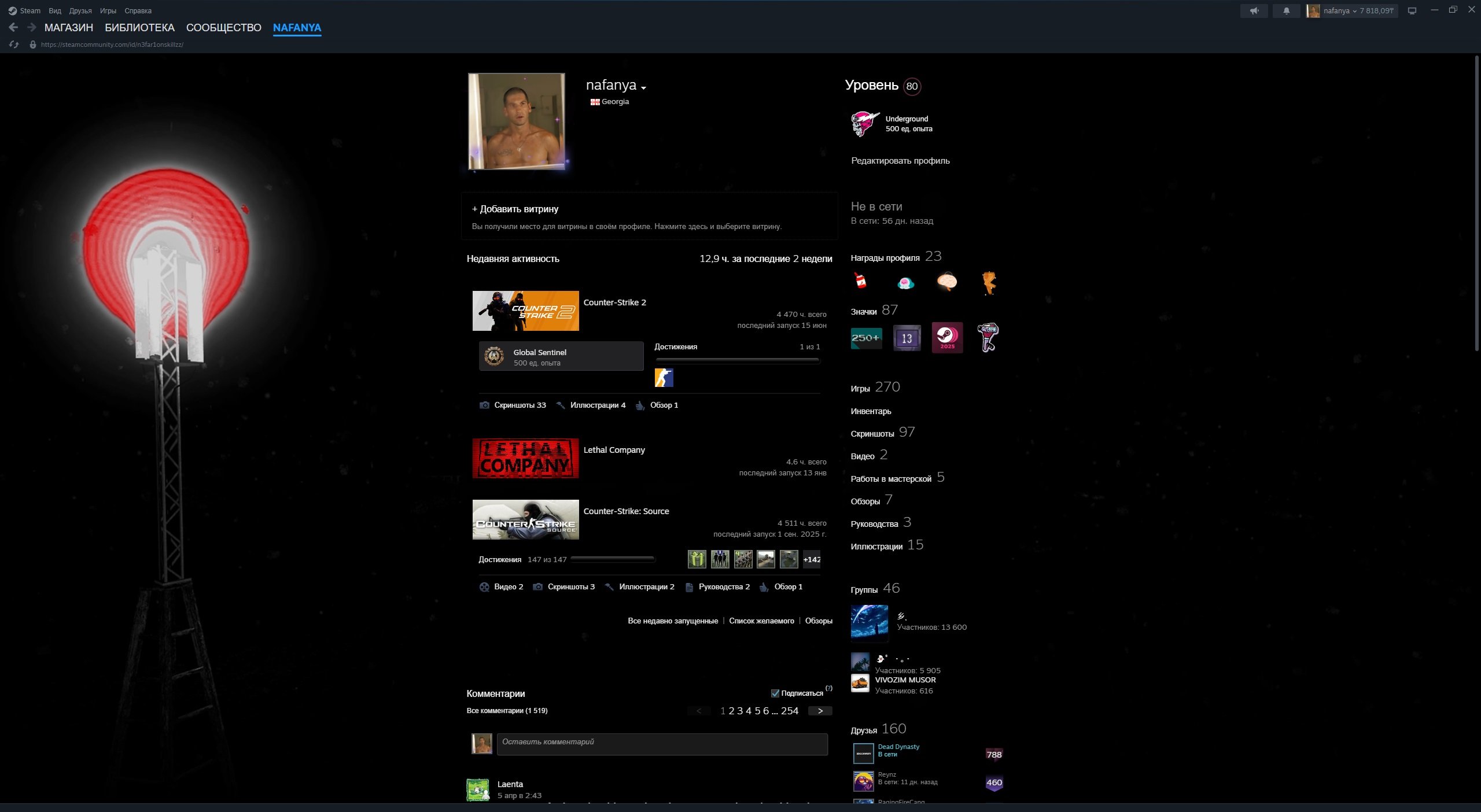The width and height of the screenshot is (1481, 812).
Task: Reload page with the refresh icon
Action: tap(14, 45)
